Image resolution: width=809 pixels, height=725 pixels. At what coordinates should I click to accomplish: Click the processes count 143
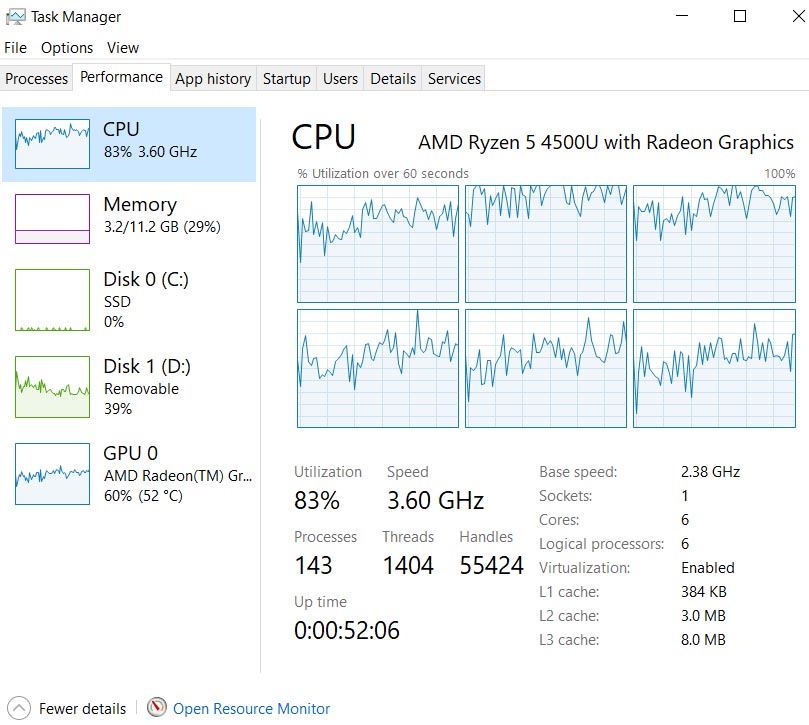pyautogui.click(x=313, y=565)
